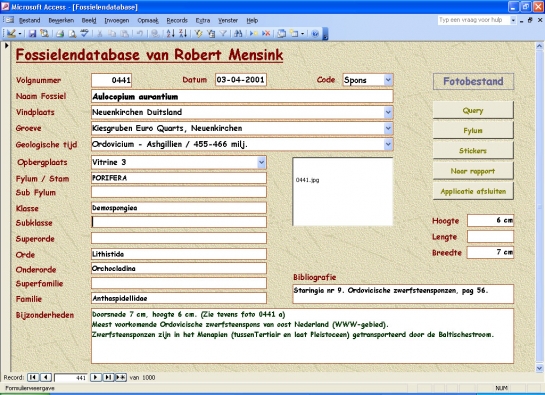
Task: Click the 0441.jpg photo frame
Action: [x=343, y=192]
